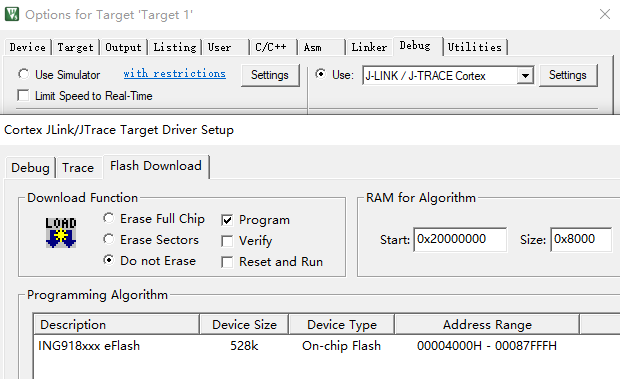Image resolution: width=620 pixels, height=379 pixels.
Task: Enable the Verify checkbox
Action: tap(227, 241)
